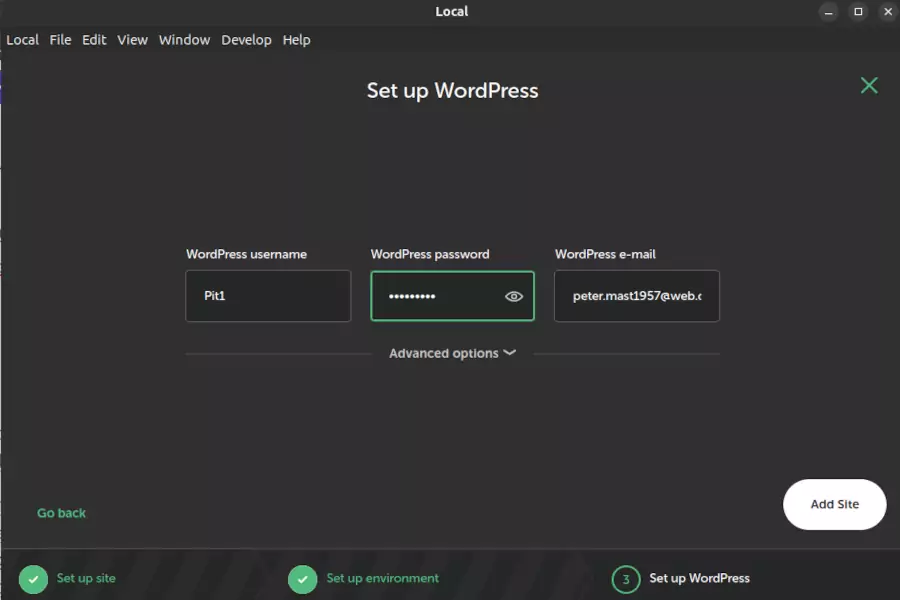Click the WordPress username label

(246, 254)
